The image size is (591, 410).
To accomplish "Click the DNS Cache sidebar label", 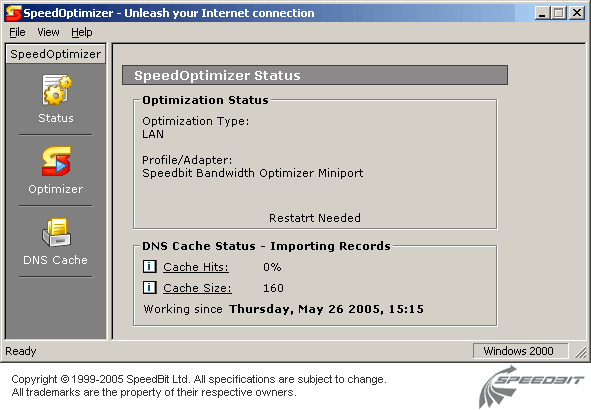I will [x=55, y=260].
